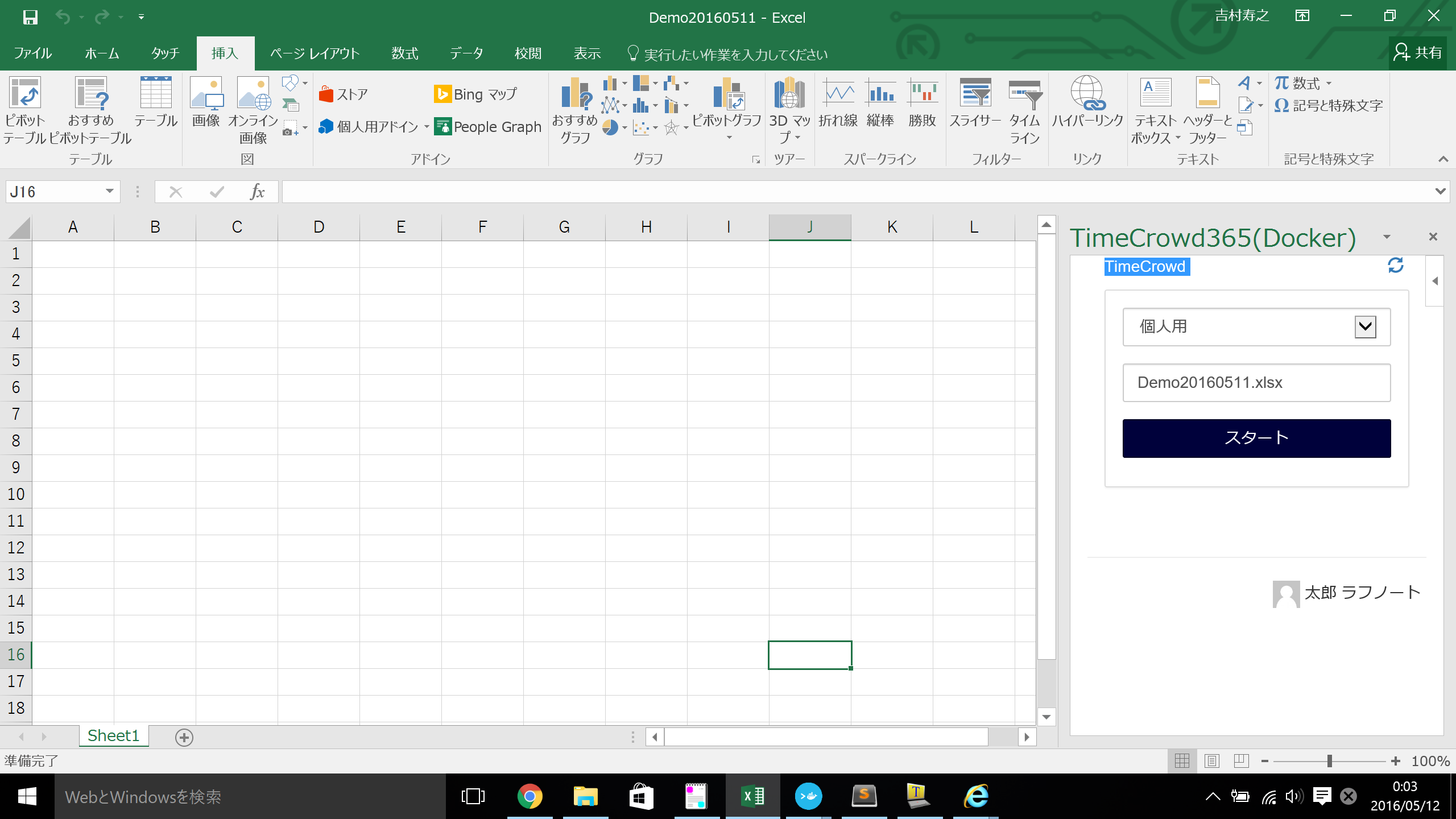Insert a picture using 画像 icon
1456x819 pixels.
tap(206, 102)
